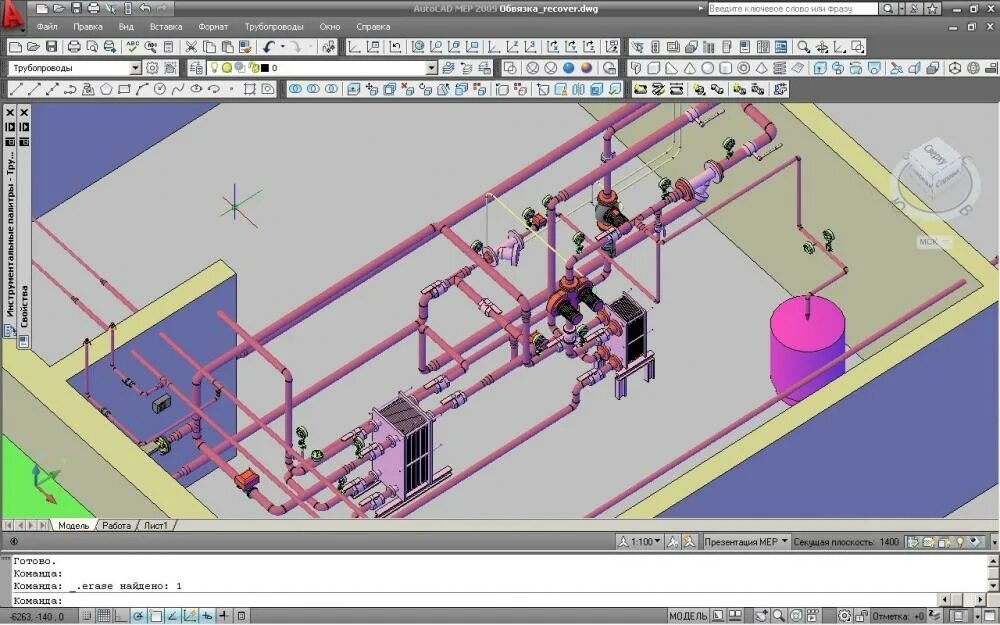Click the Sphere solid primitive icon
The image size is (1000, 625).
(707, 68)
